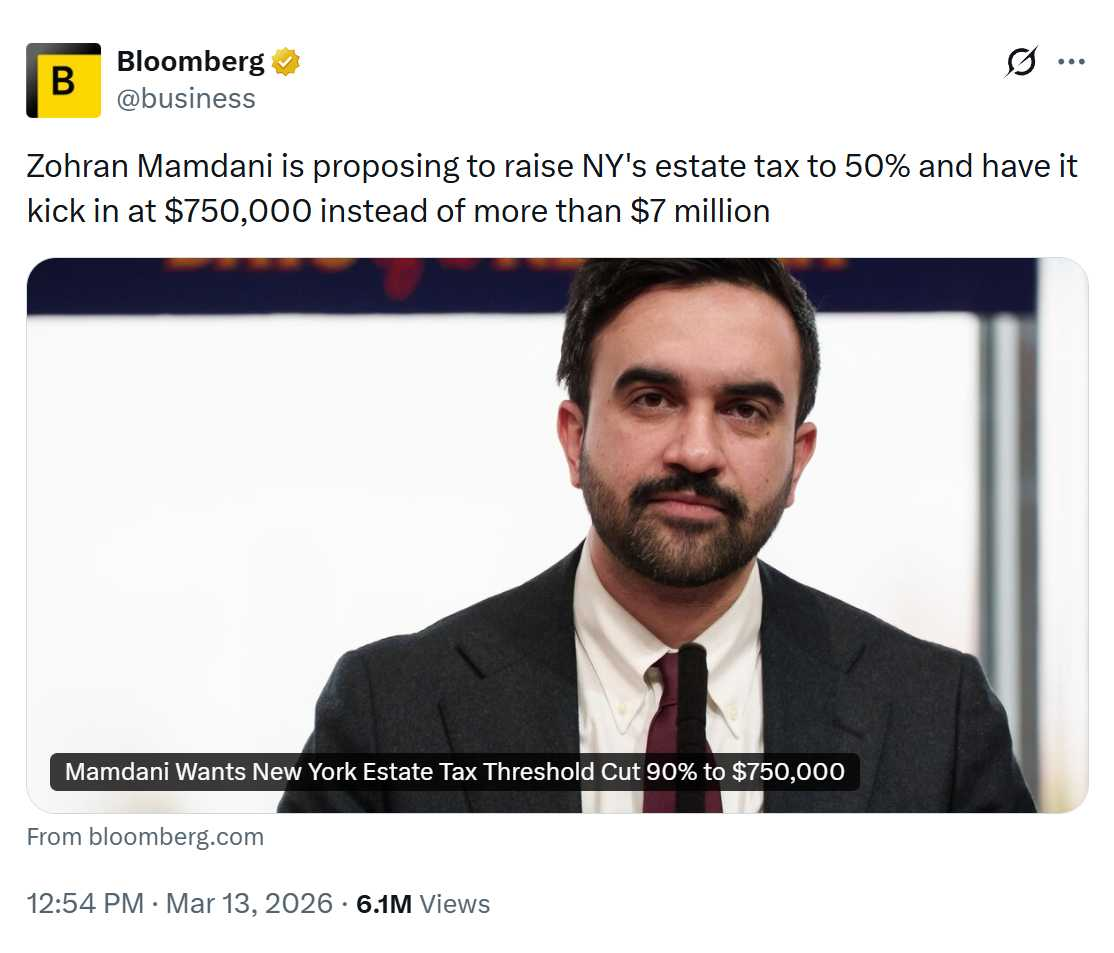Click the Mar 13, 2026 date
The width and height of the screenshot is (1114, 953).
(249, 904)
